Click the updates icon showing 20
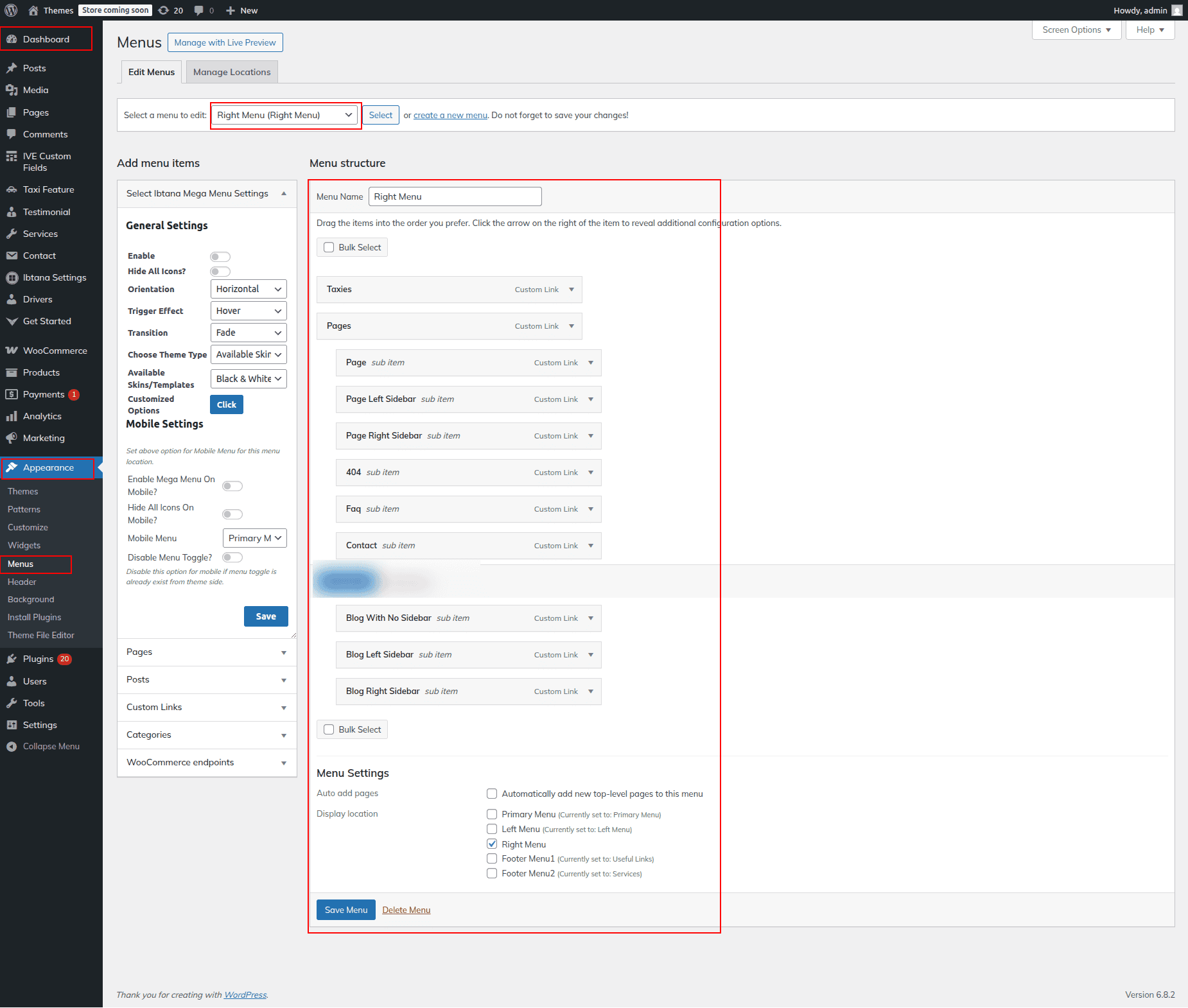The image size is (1188, 1008). coord(164,10)
